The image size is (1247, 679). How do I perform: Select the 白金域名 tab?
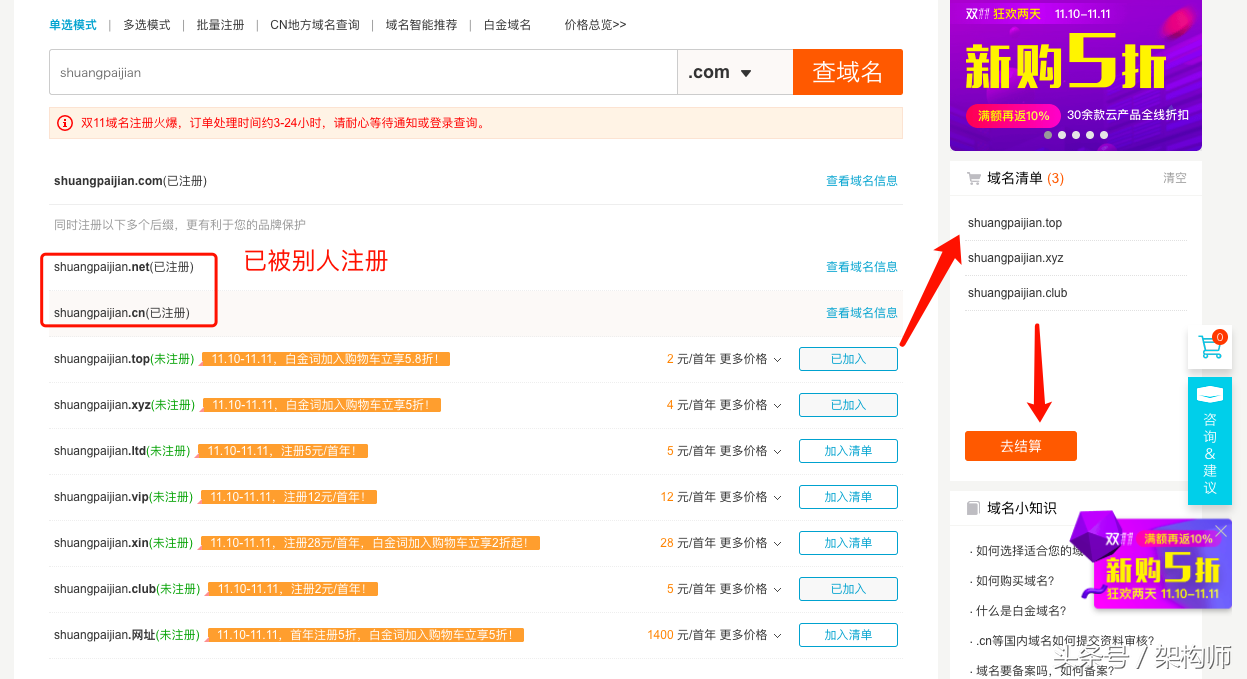(x=507, y=25)
